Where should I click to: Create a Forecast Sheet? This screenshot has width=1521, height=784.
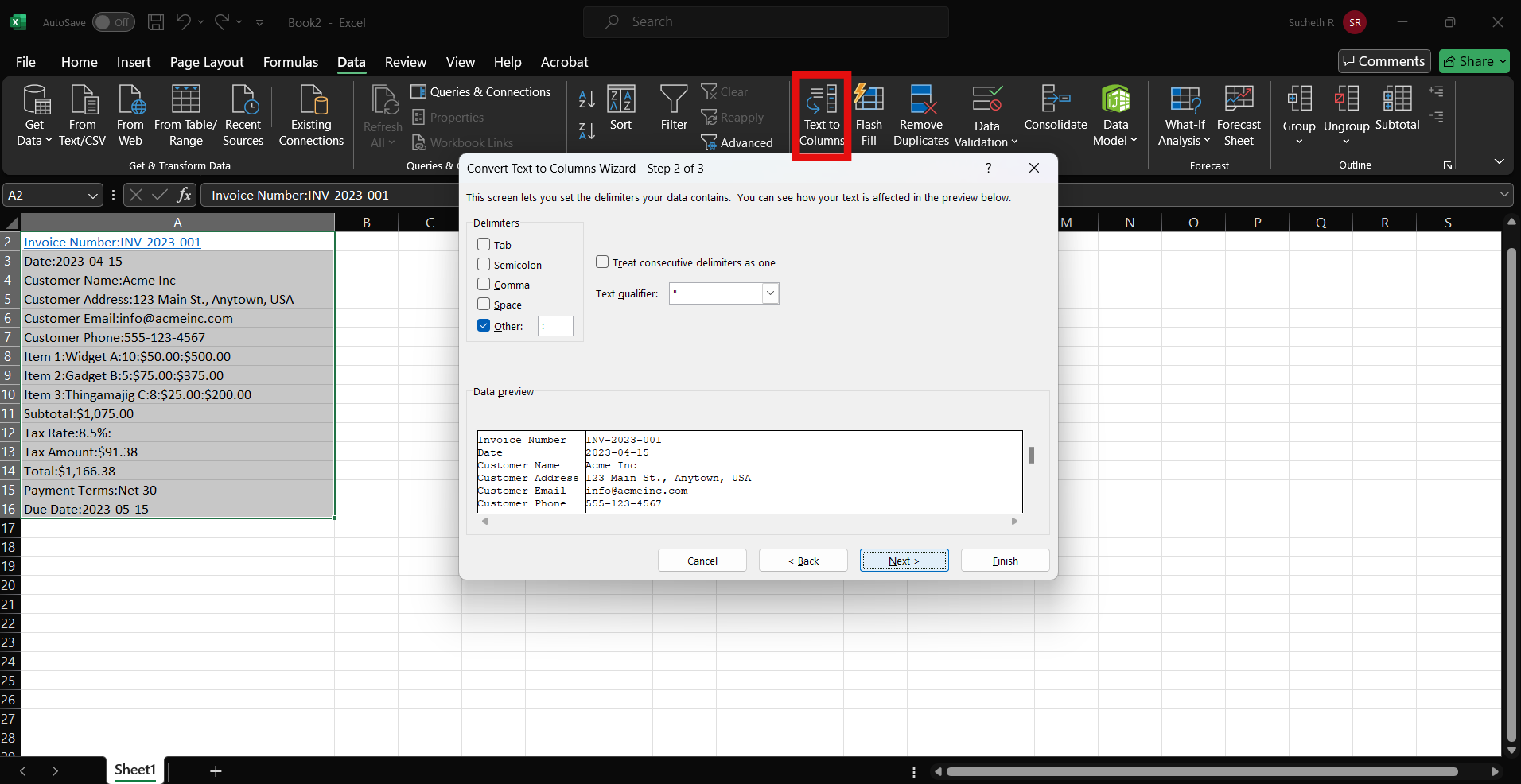point(1239,115)
